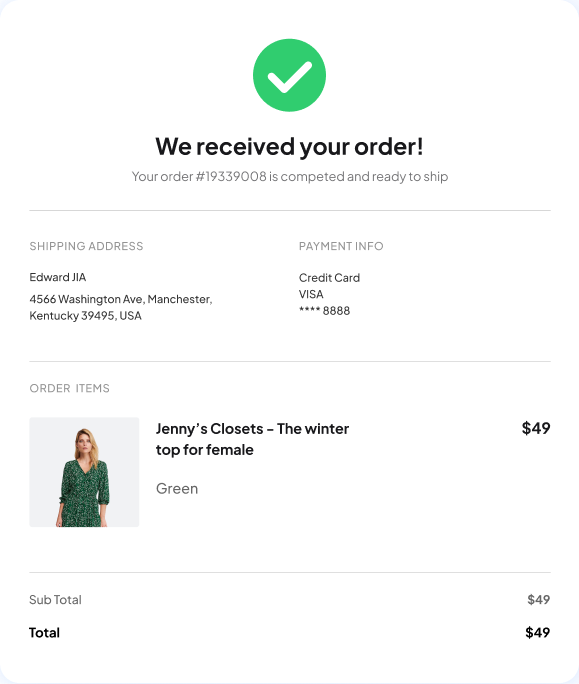Click the VISA card type label

point(311,294)
